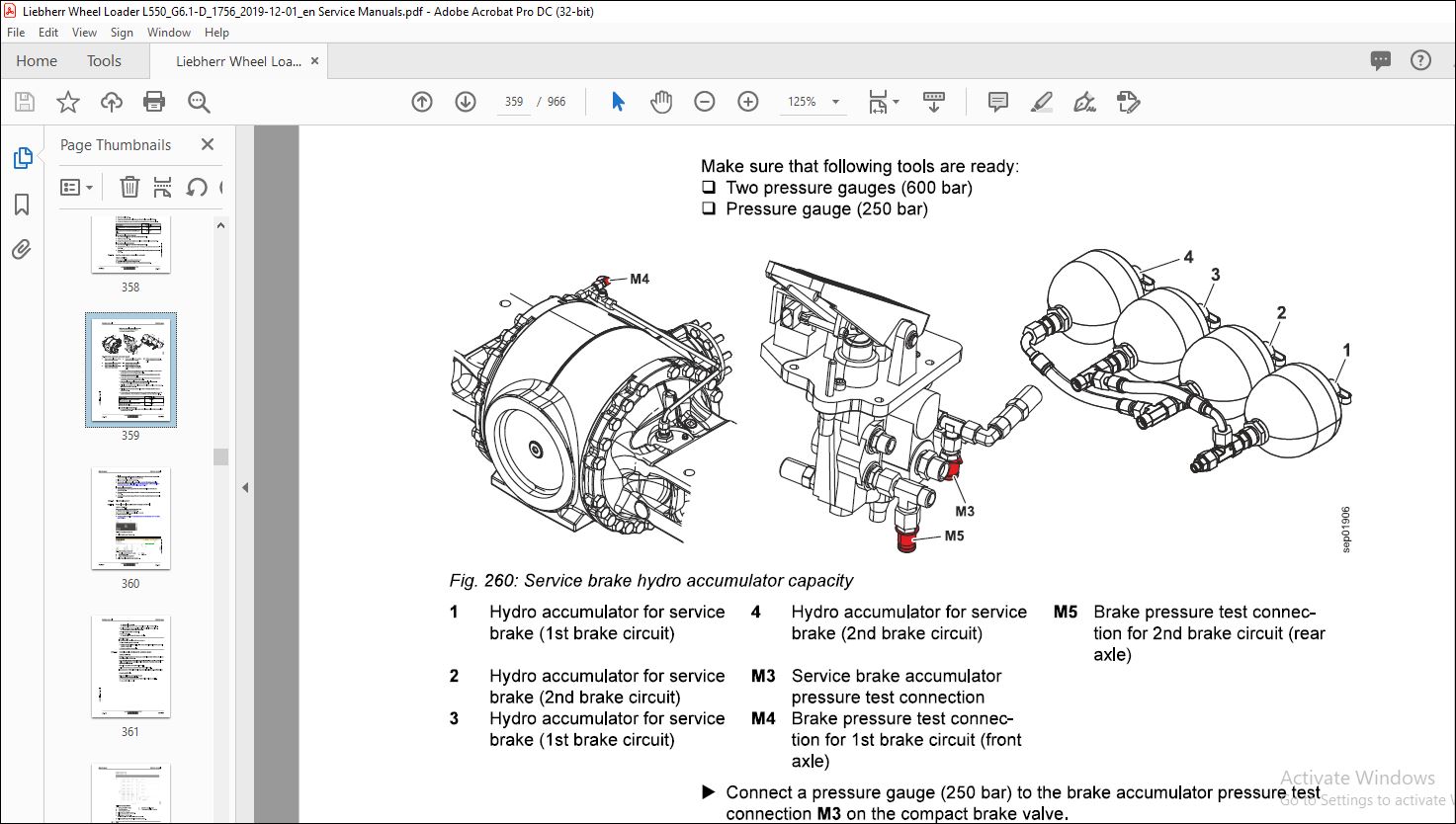Click the thumbnail panel scrollbar up arrow
This screenshot has width=1456, height=824.
click(220, 225)
